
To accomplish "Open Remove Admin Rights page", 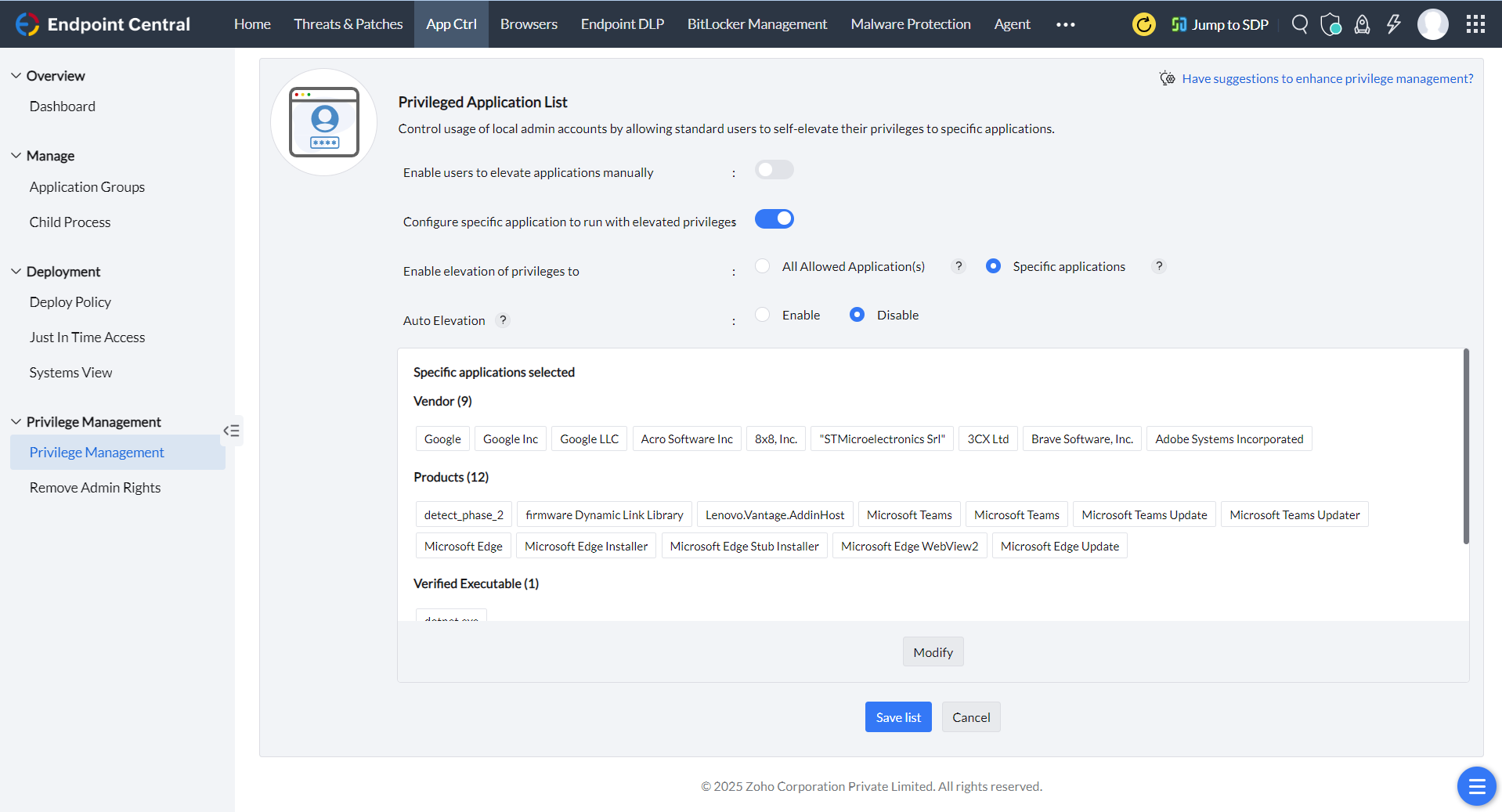I will [x=95, y=488].
